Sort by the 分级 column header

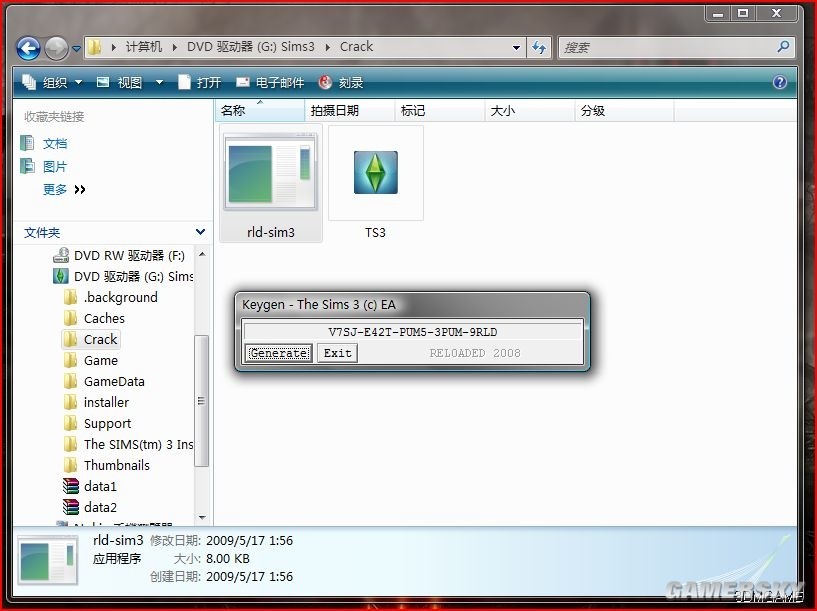624,110
